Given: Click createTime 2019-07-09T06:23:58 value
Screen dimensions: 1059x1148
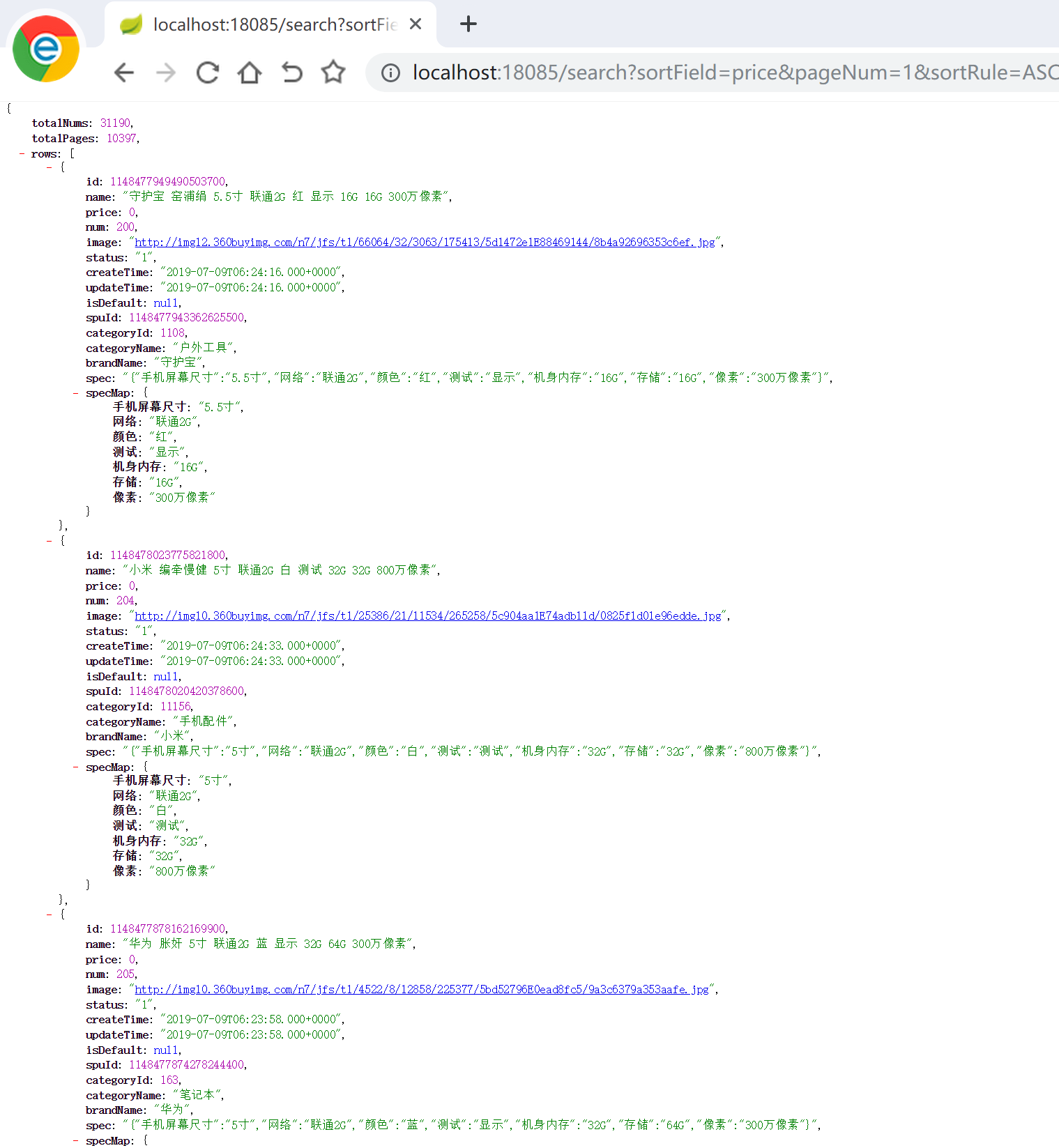Looking at the screenshot, I should pyautogui.click(x=251, y=1020).
